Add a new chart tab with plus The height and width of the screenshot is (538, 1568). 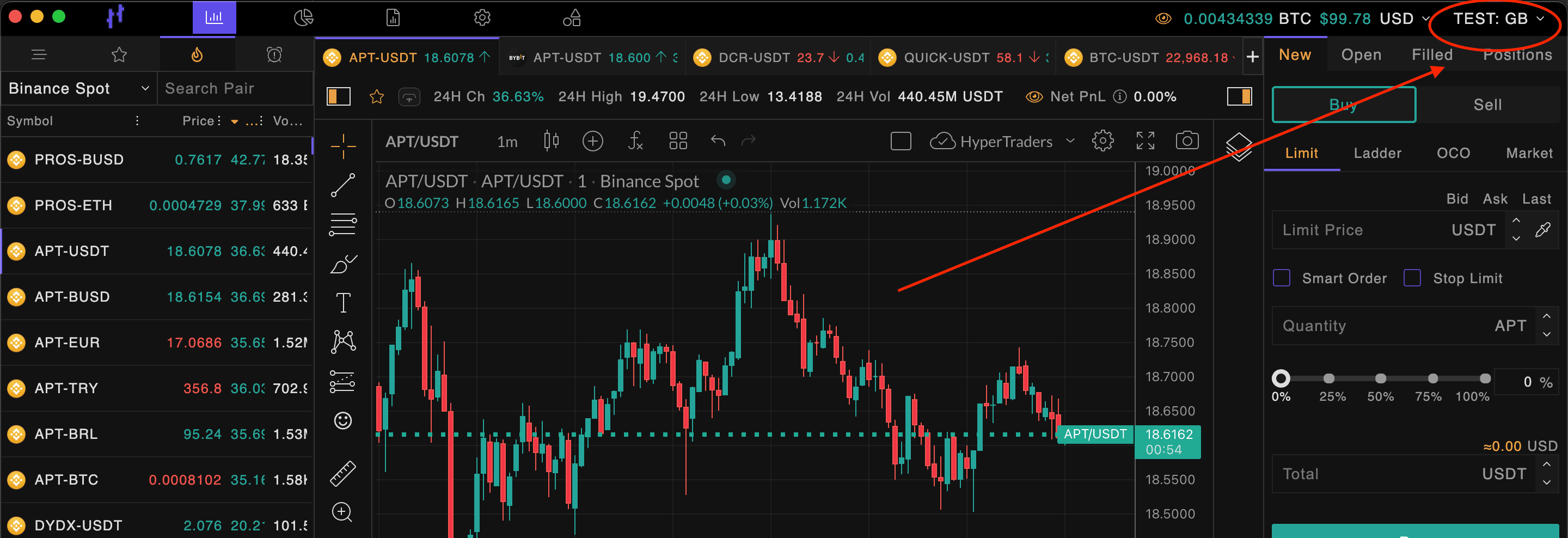pyautogui.click(x=1252, y=57)
